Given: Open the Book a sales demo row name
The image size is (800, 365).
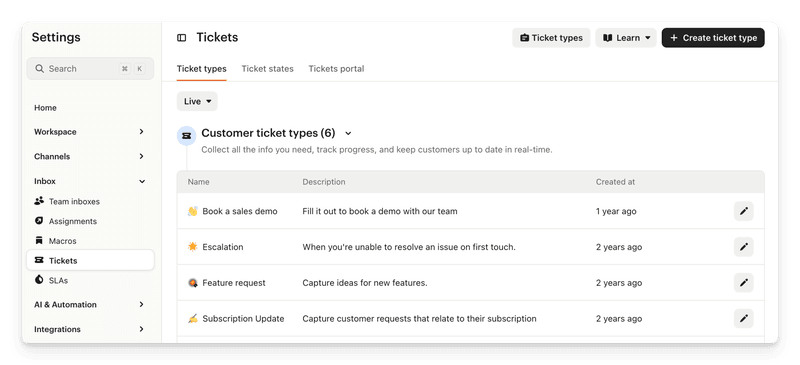Looking at the screenshot, I should pos(240,211).
